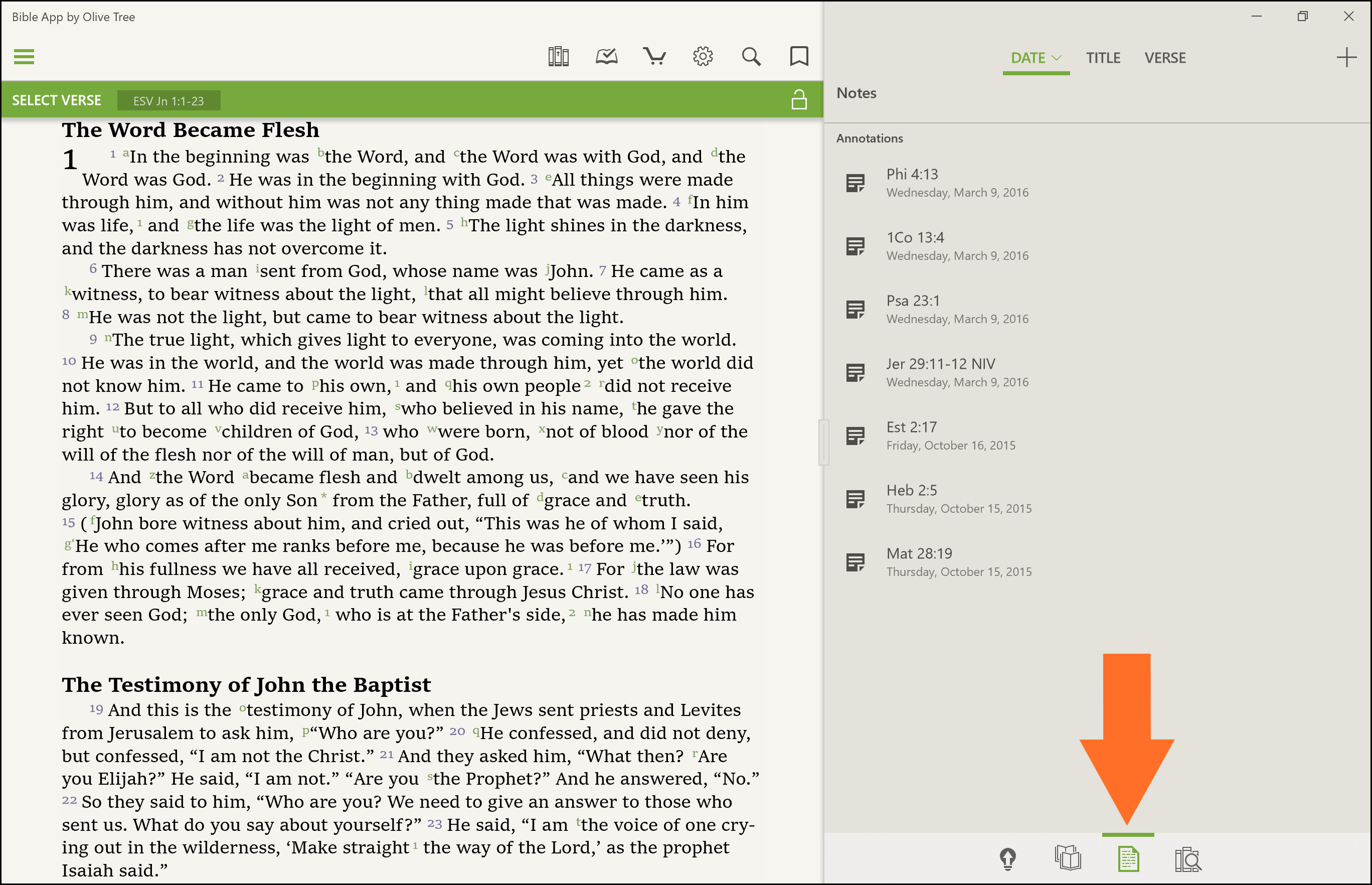Image resolution: width=1372 pixels, height=885 pixels.
Task: Click the SELECT VERSE button
Action: pos(56,100)
